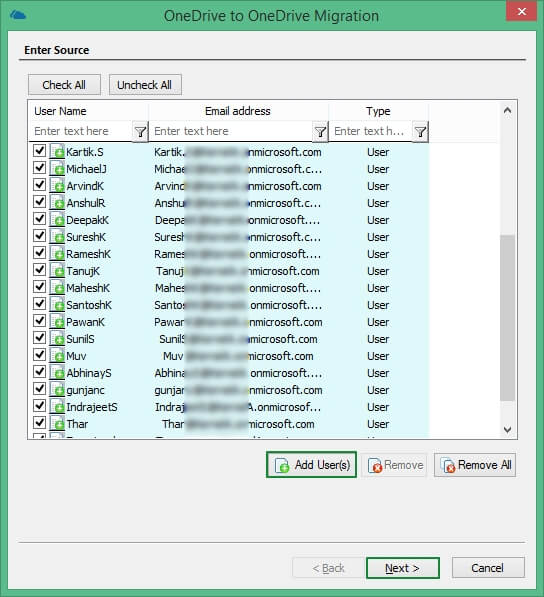Click the user icon beside IndrajeetS
Viewport: 544px width, 597px height.
(57, 407)
